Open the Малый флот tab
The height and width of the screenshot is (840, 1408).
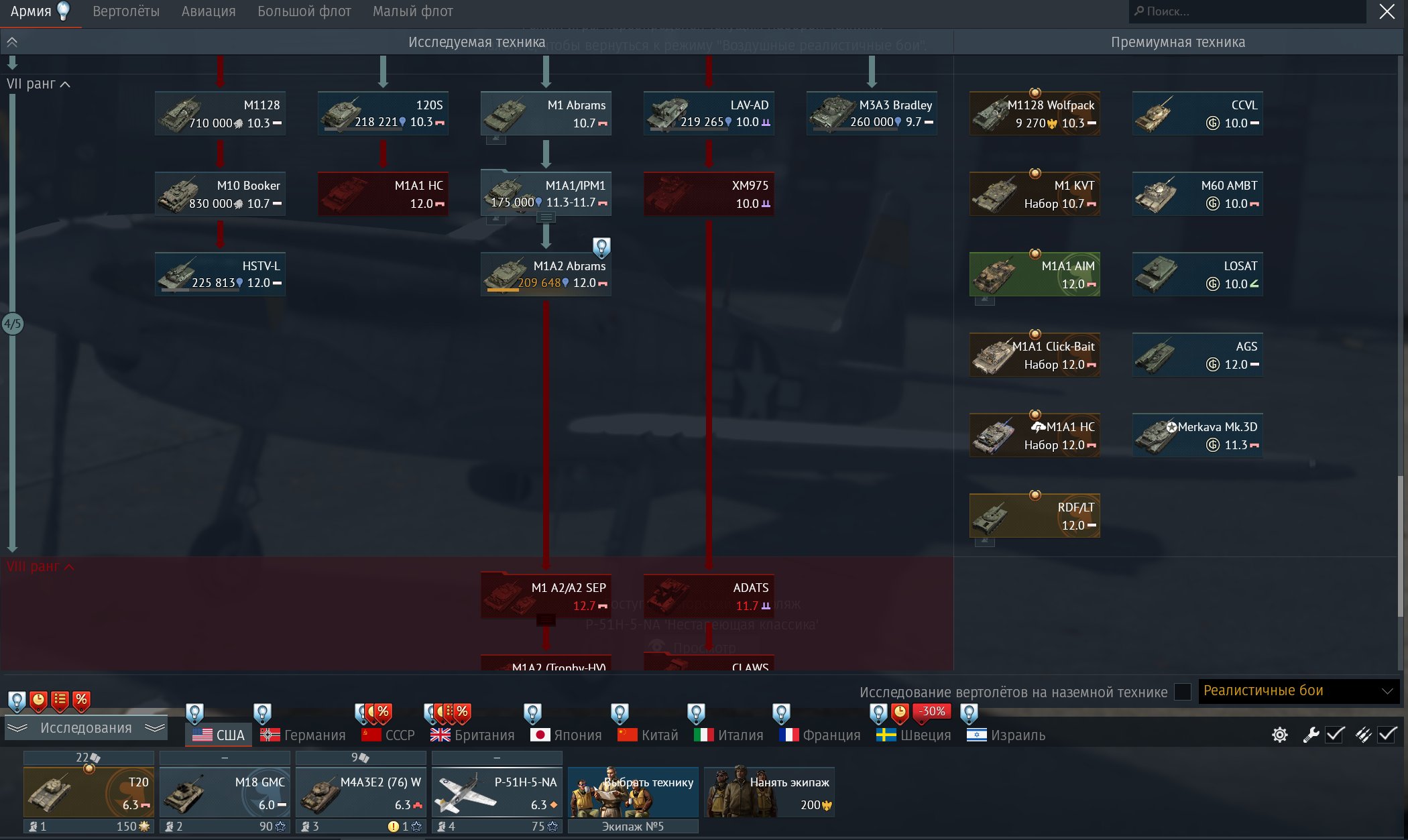(413, 11)
